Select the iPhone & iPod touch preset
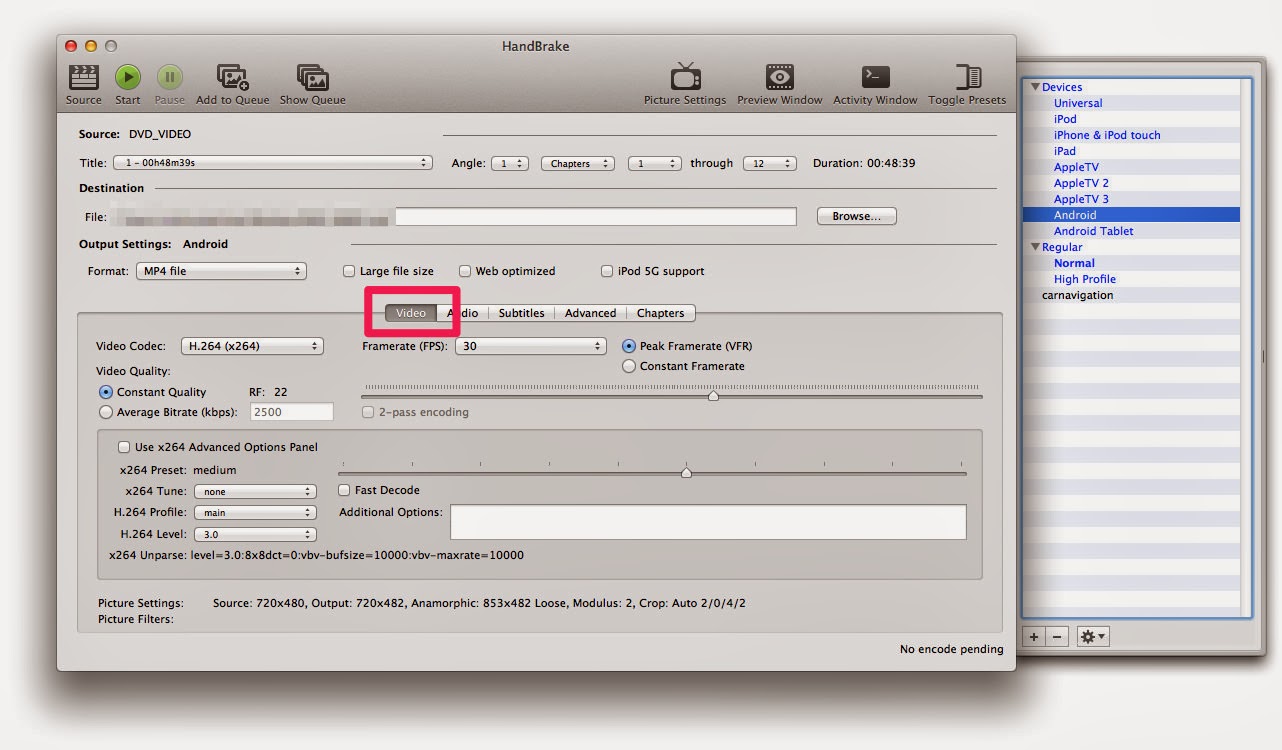This screenshot has width=1282, height=750. click(1107, 135)
